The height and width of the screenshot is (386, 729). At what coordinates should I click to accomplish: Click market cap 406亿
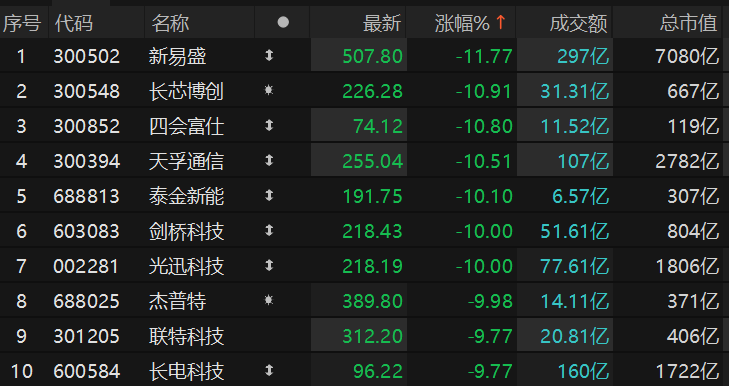pyautogui.click(x=693, y=336)
